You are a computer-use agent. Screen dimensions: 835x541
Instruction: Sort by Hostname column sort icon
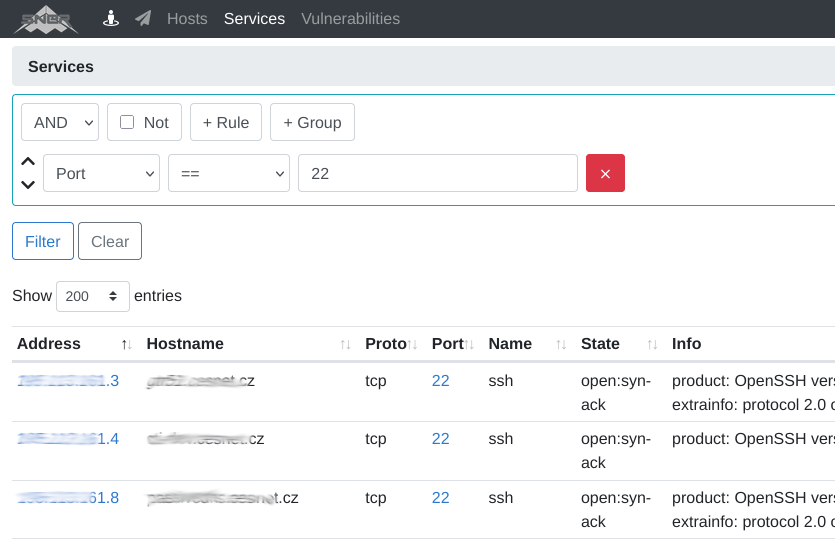(x=345, y=344)
